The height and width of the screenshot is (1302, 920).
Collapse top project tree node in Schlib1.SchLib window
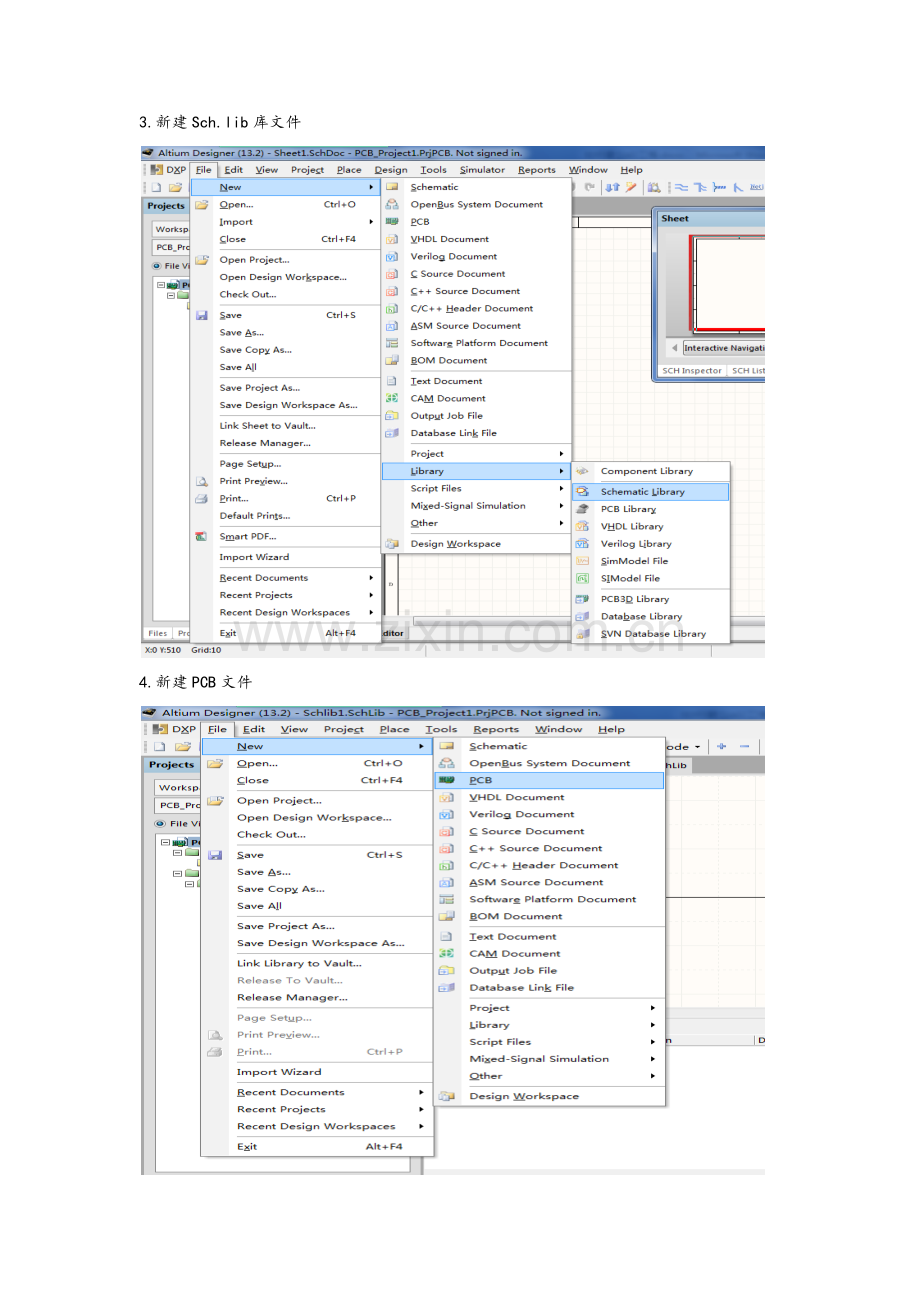click(165, 842)
